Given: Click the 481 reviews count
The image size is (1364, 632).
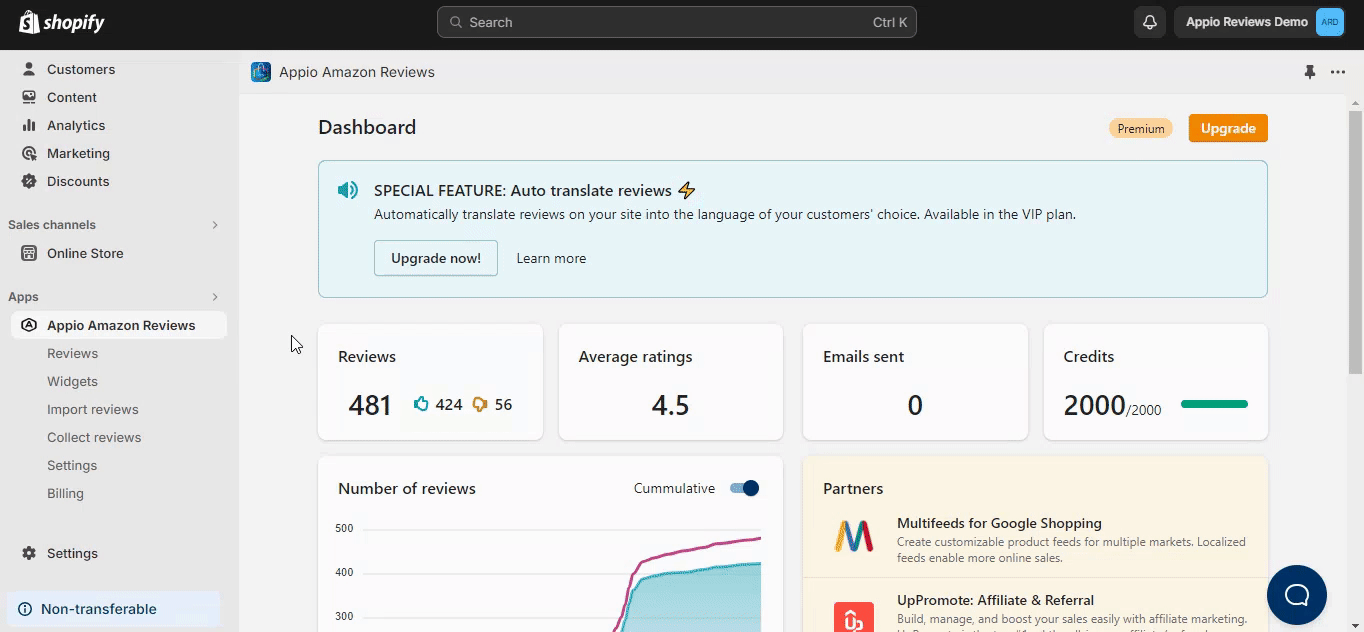Looking at the screenshot, I should (370, 405).
